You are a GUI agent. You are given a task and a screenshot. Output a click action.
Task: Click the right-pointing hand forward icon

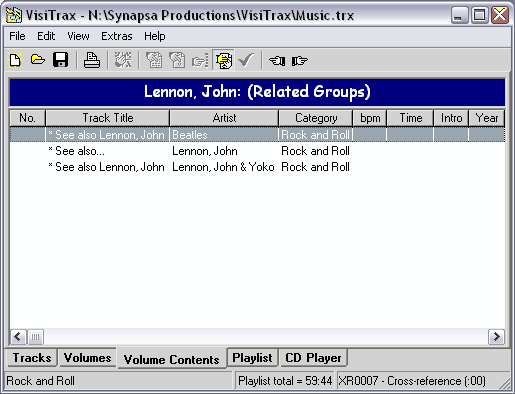click(299, 61)
